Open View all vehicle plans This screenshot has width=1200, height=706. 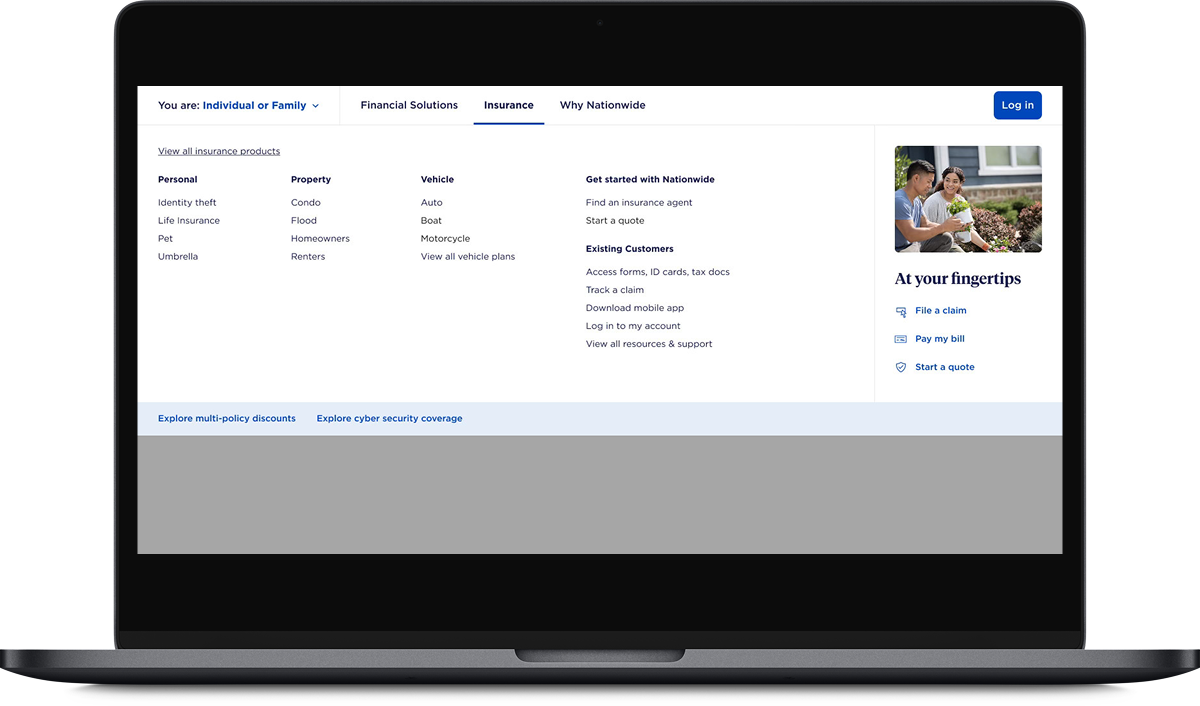click(x=468, y=256)
